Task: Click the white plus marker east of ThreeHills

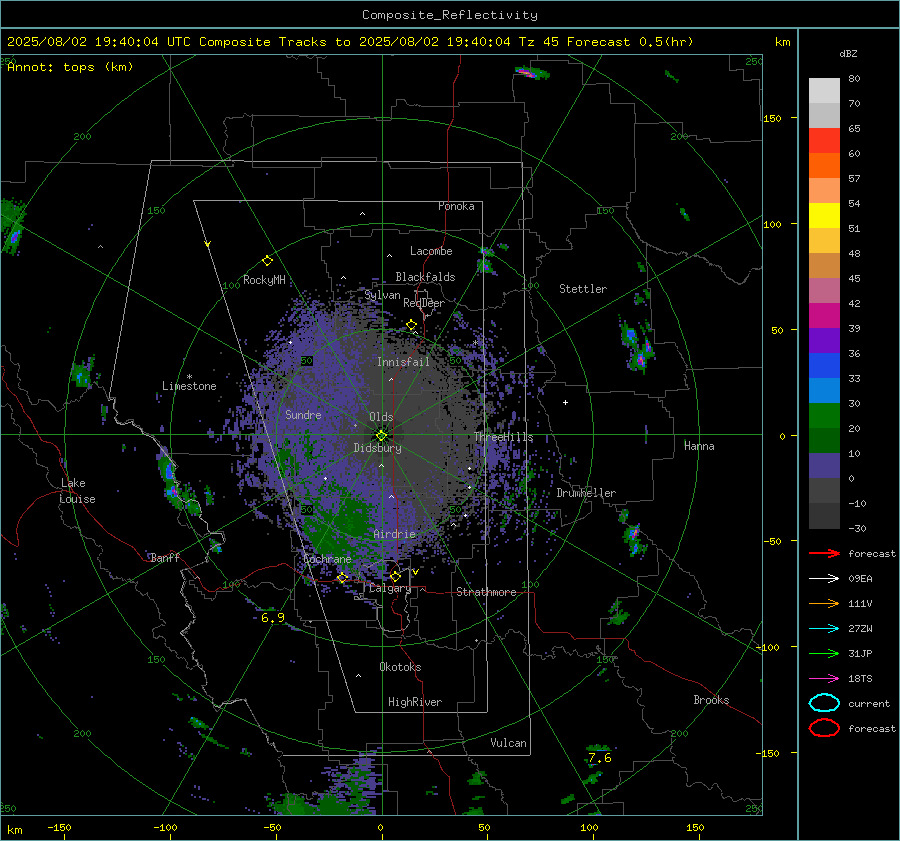Action: click(x=565, y=402)
